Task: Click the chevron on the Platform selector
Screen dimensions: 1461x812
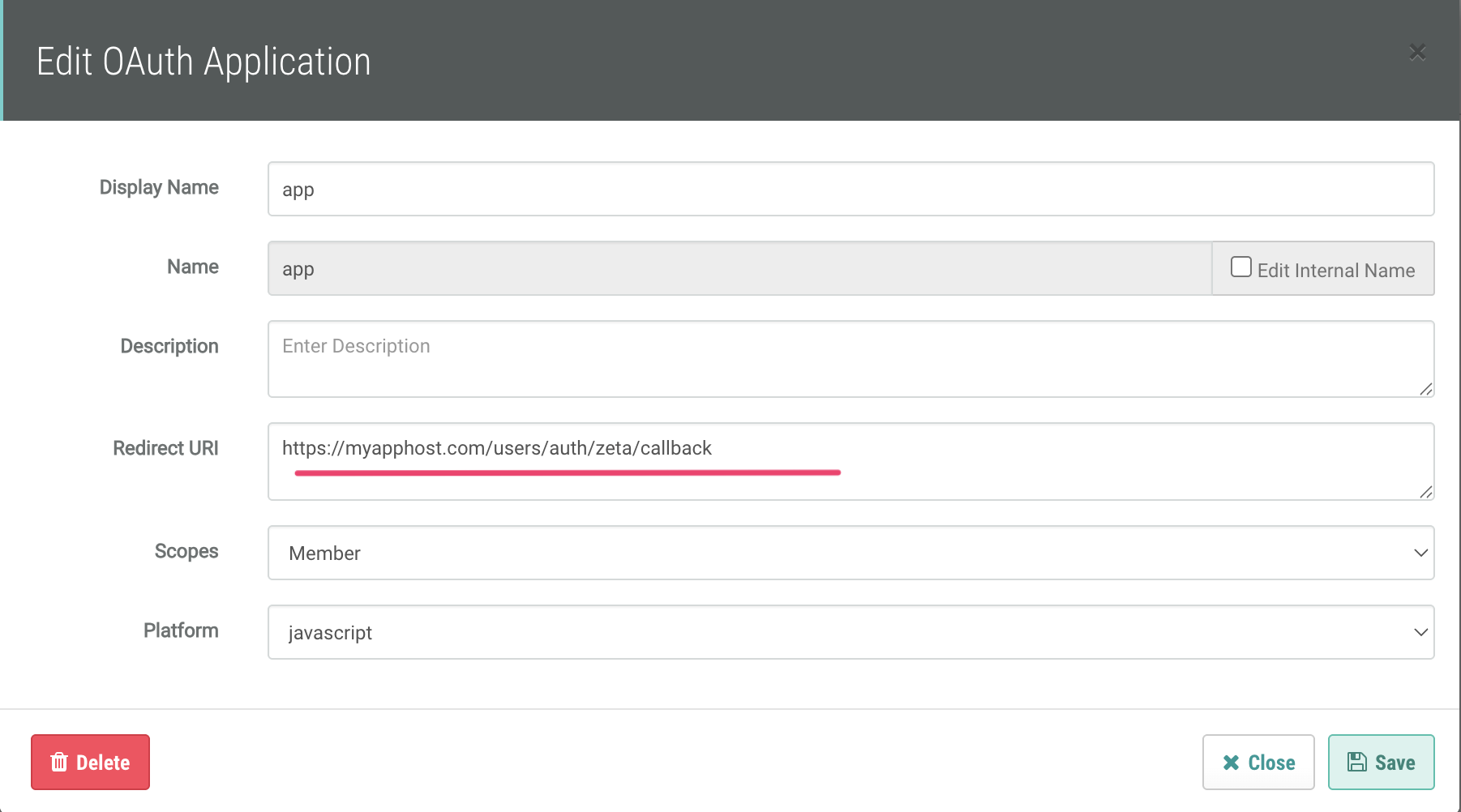Action: pyautogui.click(x=1420, y=632)
